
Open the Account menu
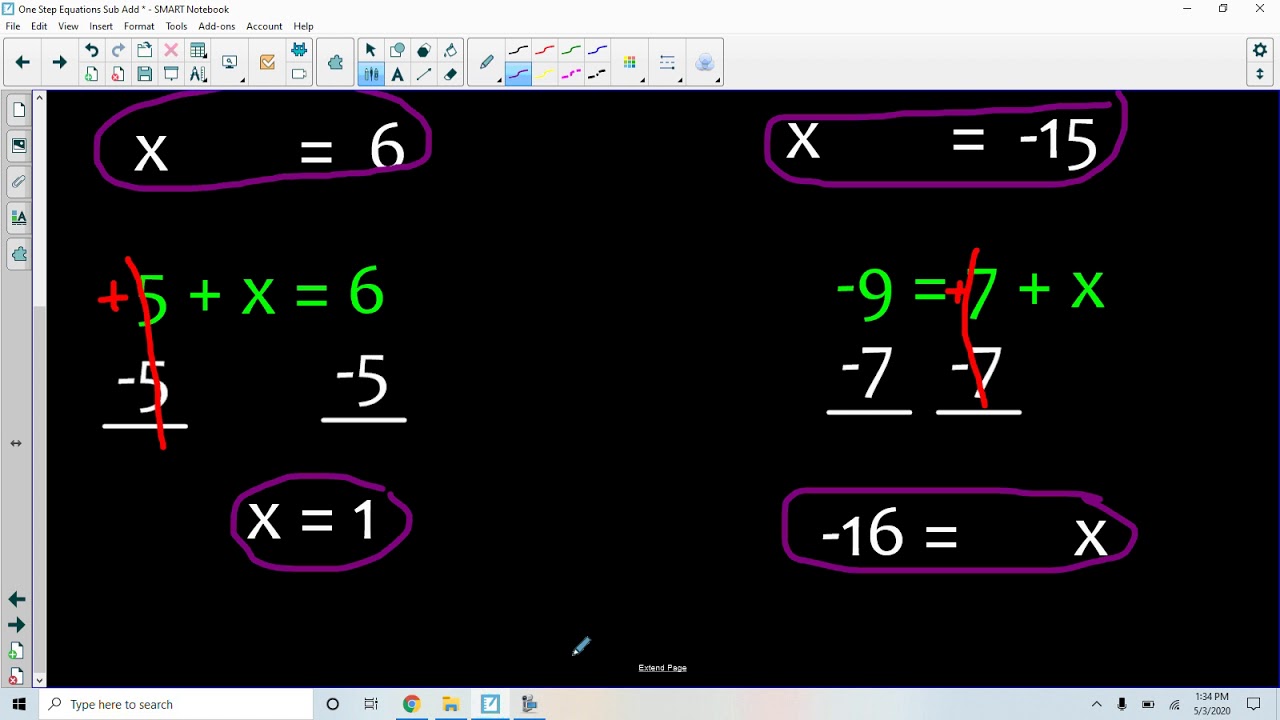(x=264, y=26)
